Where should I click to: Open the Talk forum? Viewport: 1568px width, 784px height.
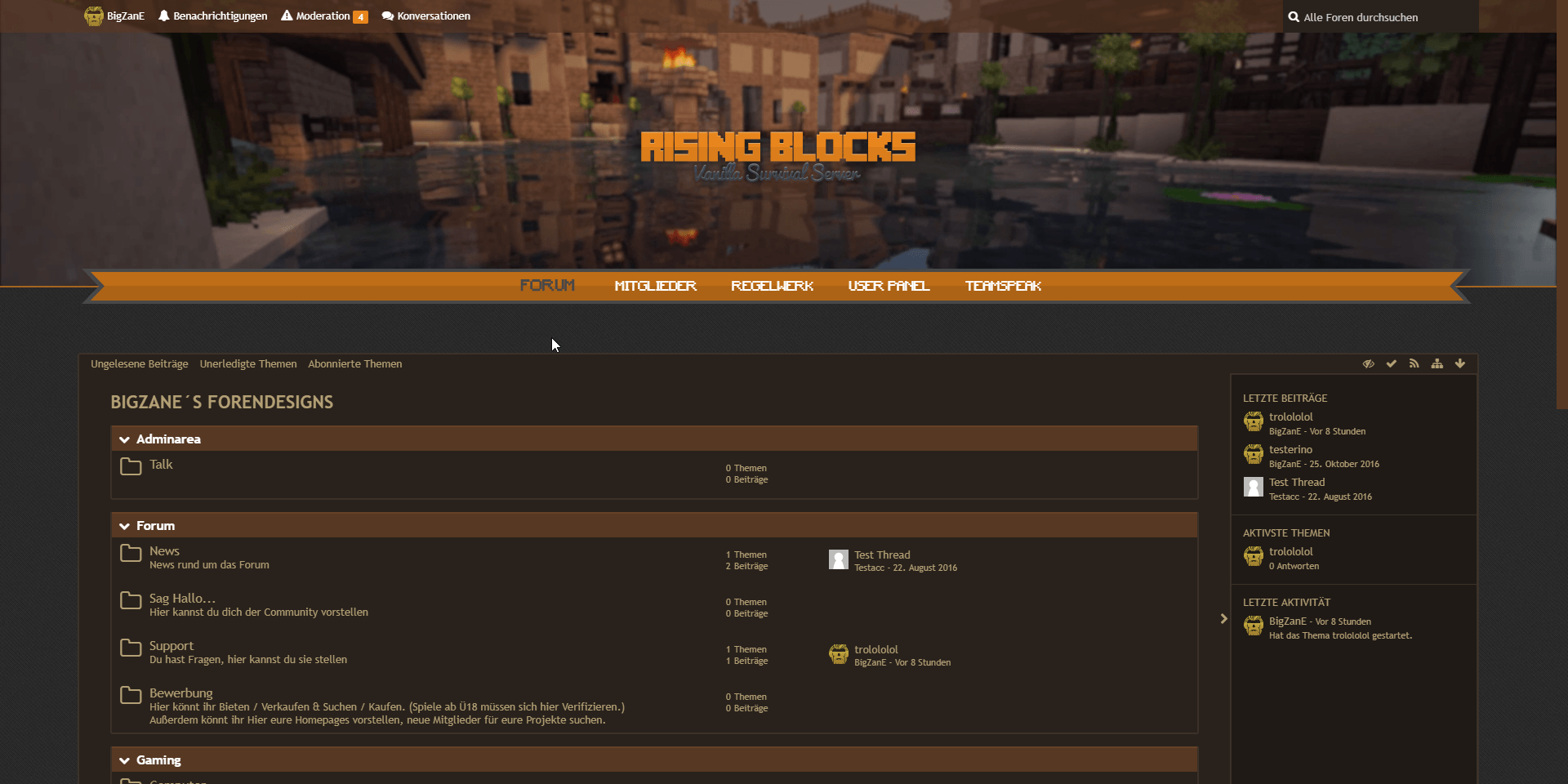click(x=161, y=465)
